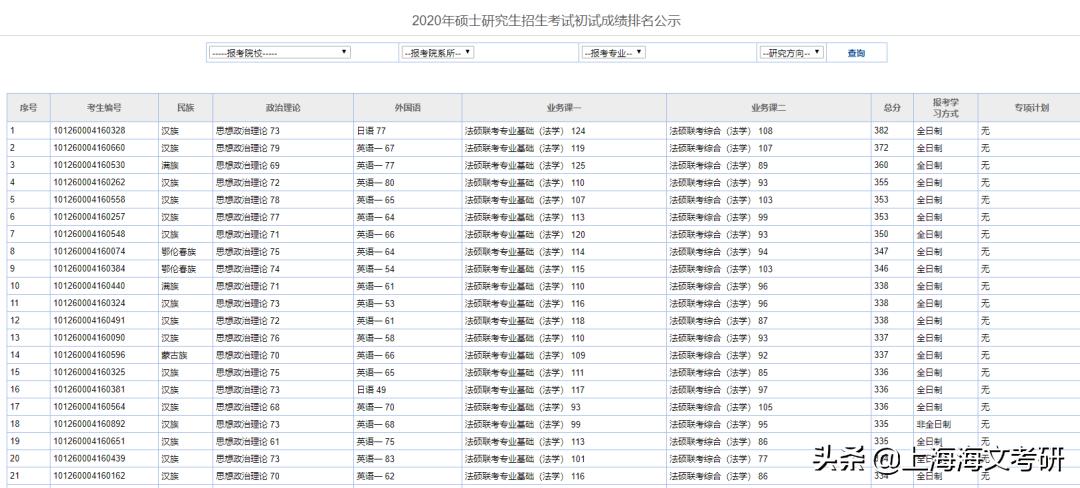Click the 序号 column header

click(28, 107)
